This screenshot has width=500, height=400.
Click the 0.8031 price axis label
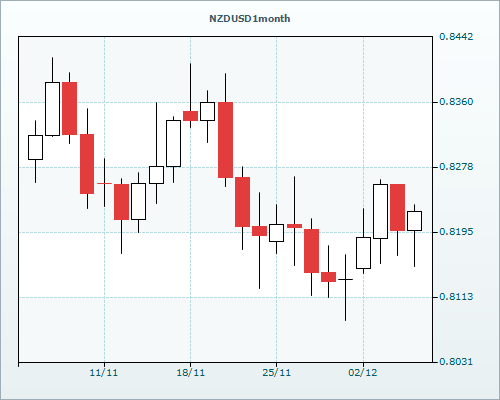(456, 362)
